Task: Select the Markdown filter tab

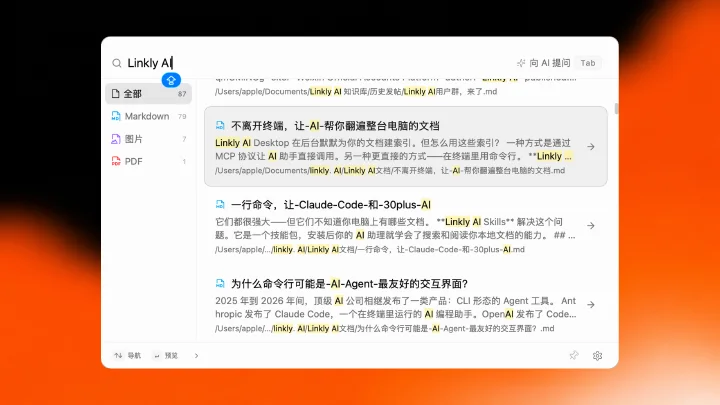Action: (x=148, y=116)
